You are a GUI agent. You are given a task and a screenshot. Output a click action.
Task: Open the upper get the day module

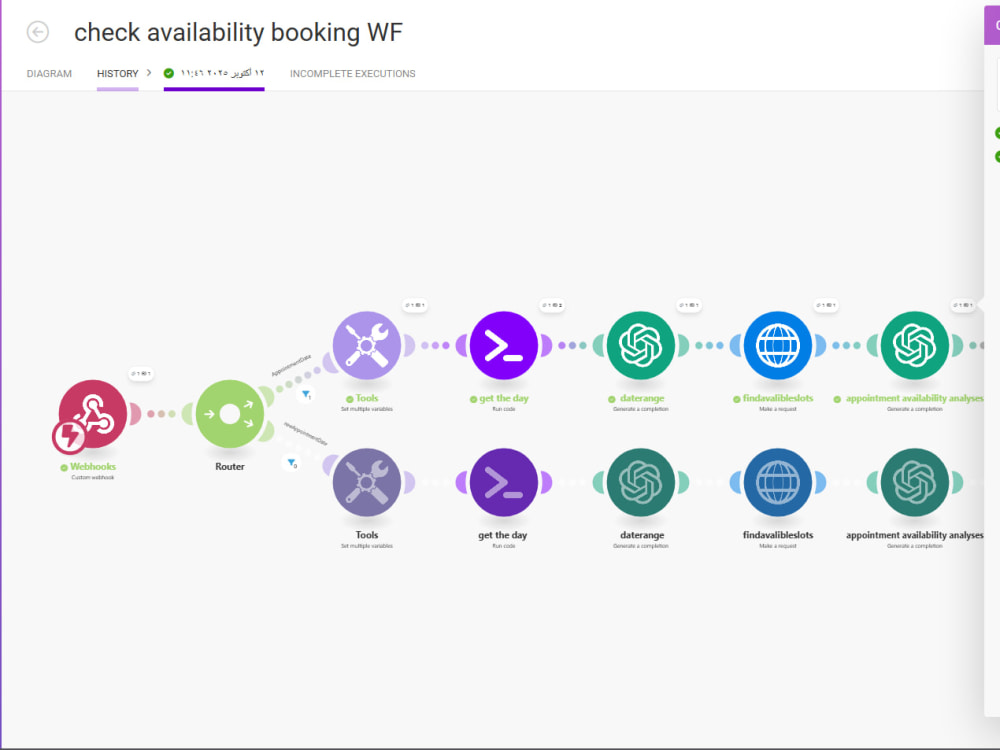[504, 346]
